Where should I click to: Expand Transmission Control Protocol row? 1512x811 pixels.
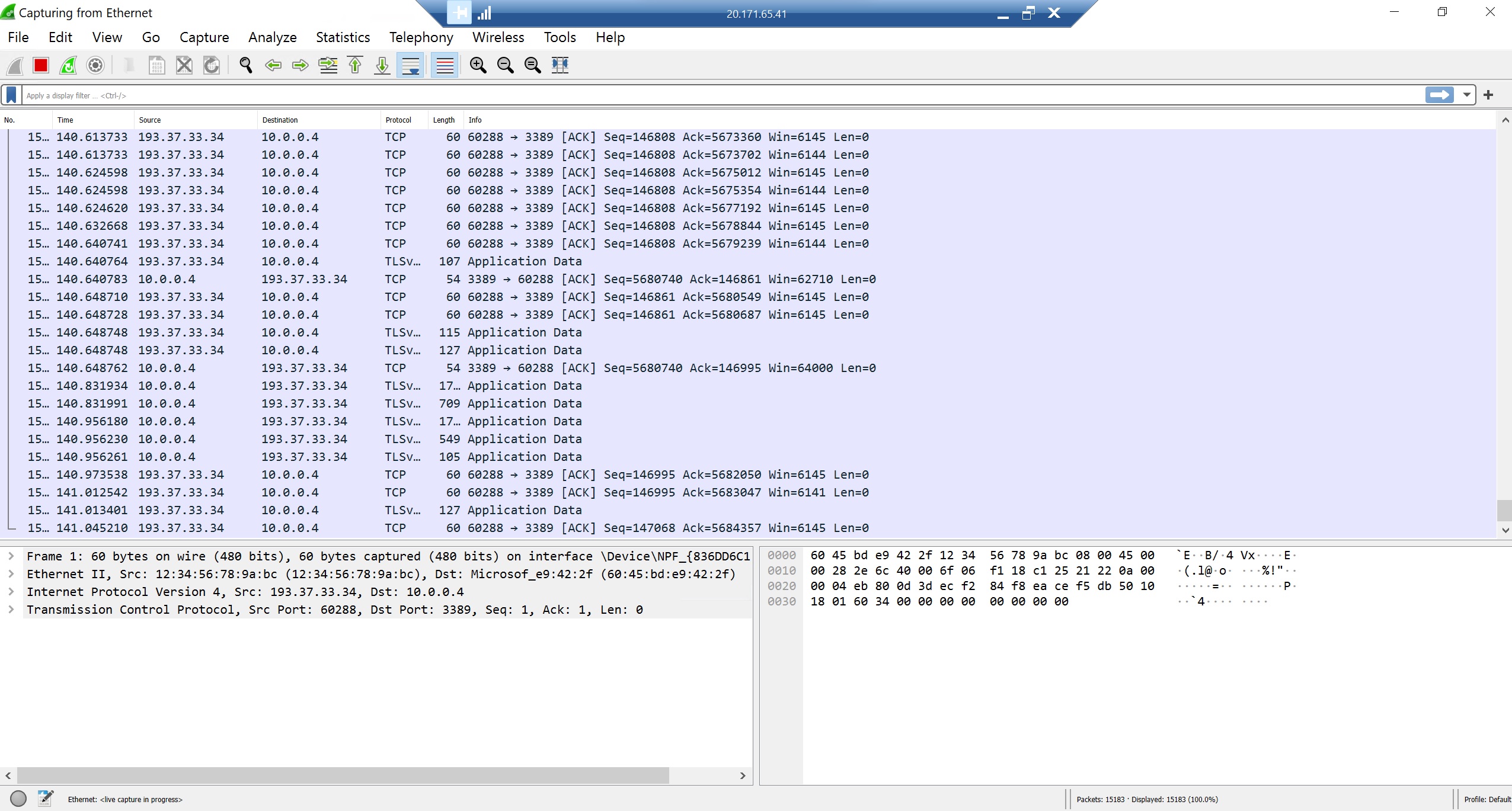coord(11,610)
